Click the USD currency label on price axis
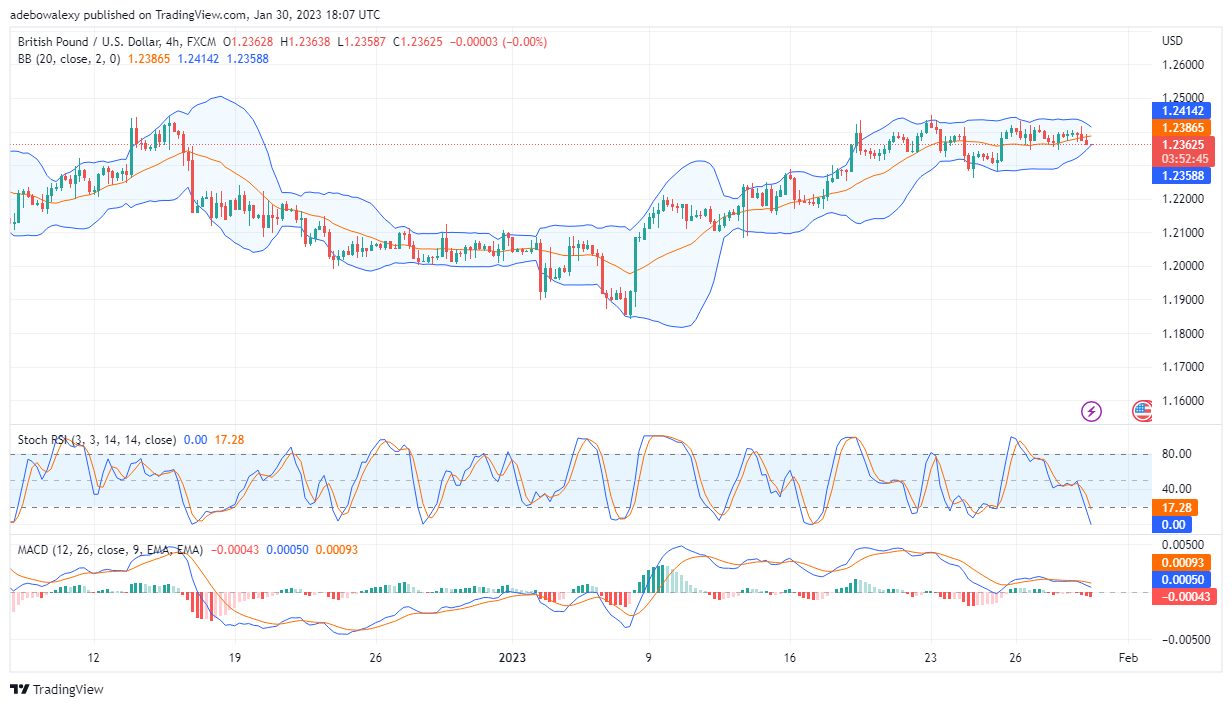The height and width of the screenshot is (707, 1232). (1173, 41)
